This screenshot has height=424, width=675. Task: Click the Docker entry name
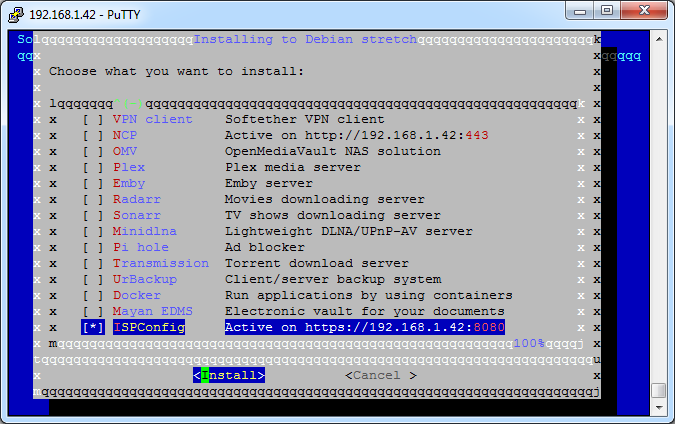(136, 295)
